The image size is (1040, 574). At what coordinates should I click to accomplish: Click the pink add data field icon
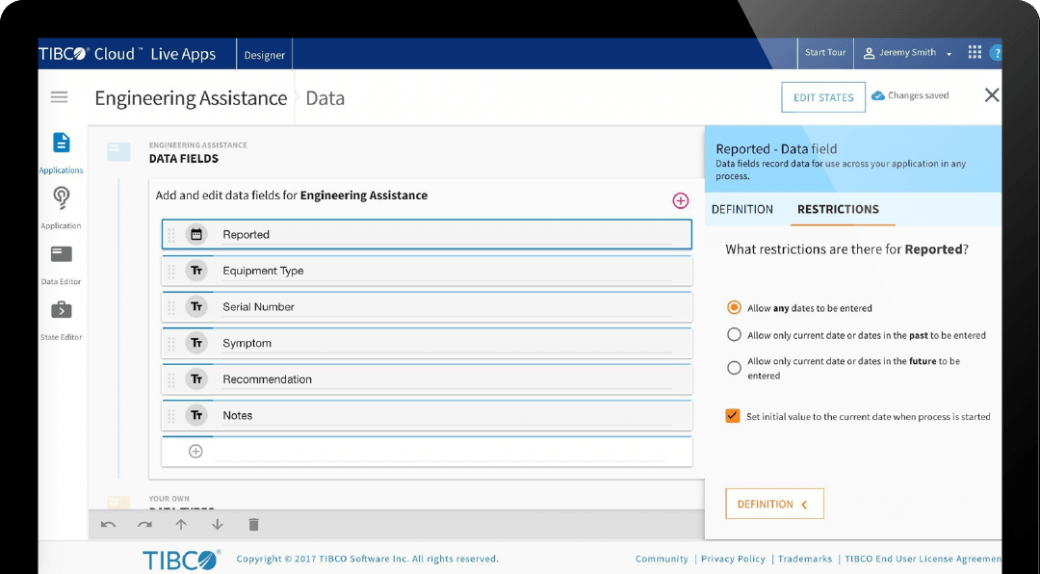click(x=681, y=200)
